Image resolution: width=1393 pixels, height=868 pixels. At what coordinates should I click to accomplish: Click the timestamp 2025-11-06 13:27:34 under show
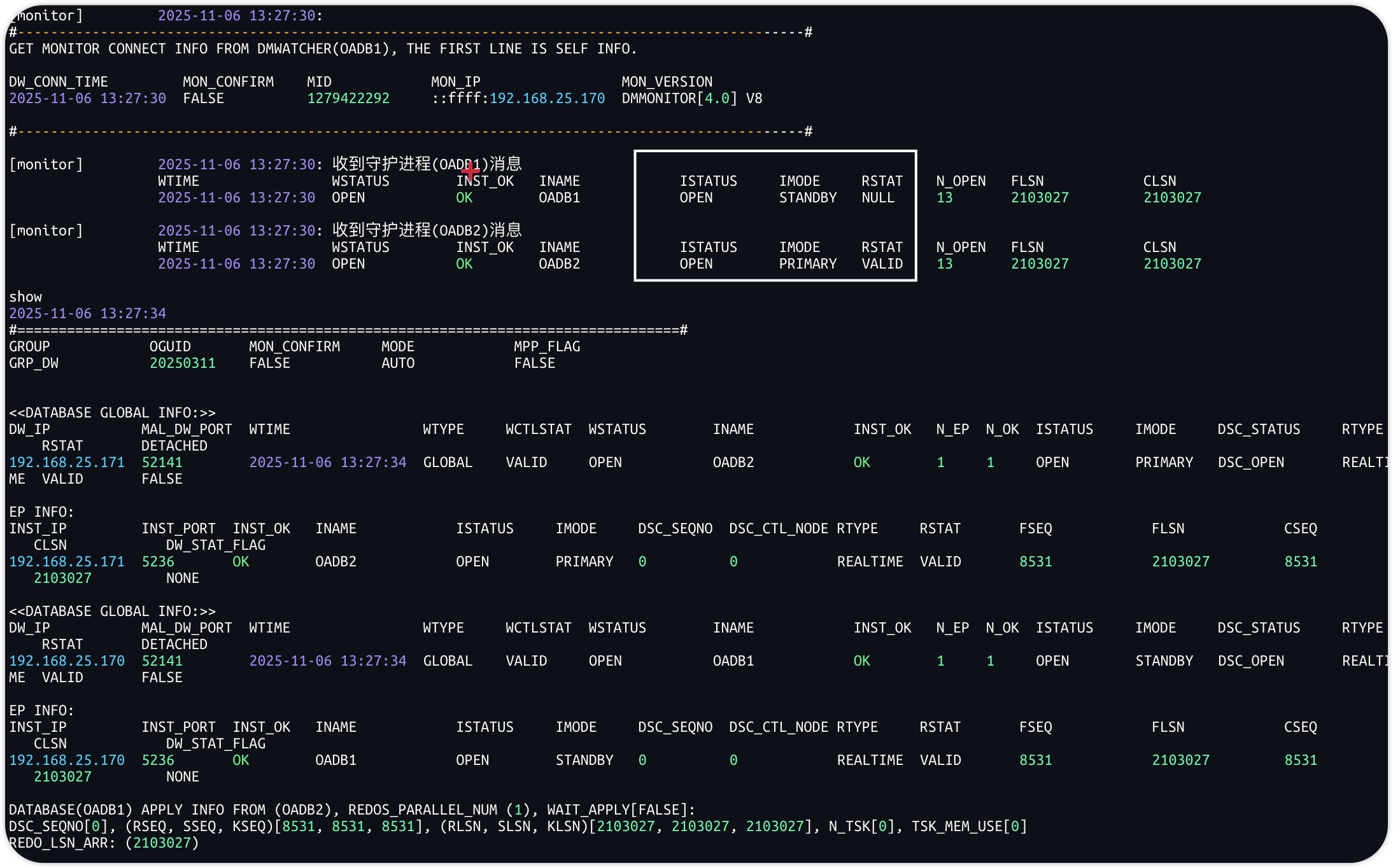tap(87, 314)
